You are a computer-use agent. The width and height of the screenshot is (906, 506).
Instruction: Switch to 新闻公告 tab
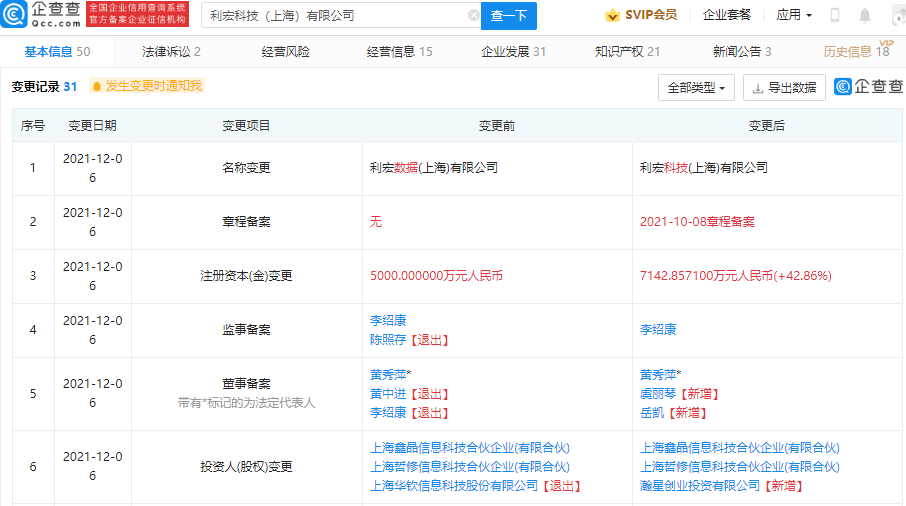click(x=742, y=52)
